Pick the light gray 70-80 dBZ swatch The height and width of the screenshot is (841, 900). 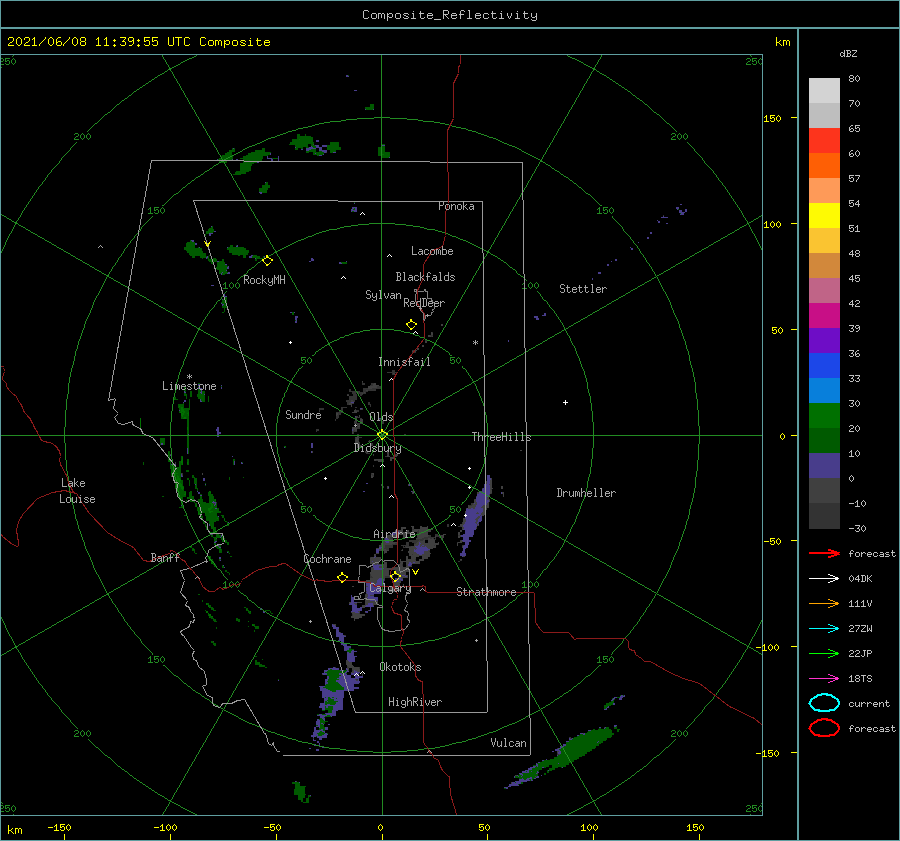pyautogui.click(x=824, y=91)
